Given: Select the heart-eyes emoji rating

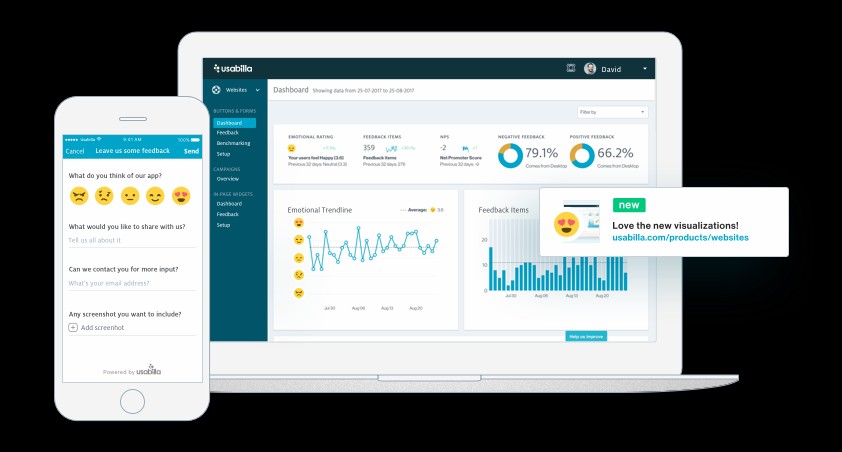Looking at the screenshot, I should pyautogui.click(x=181, y=196).
